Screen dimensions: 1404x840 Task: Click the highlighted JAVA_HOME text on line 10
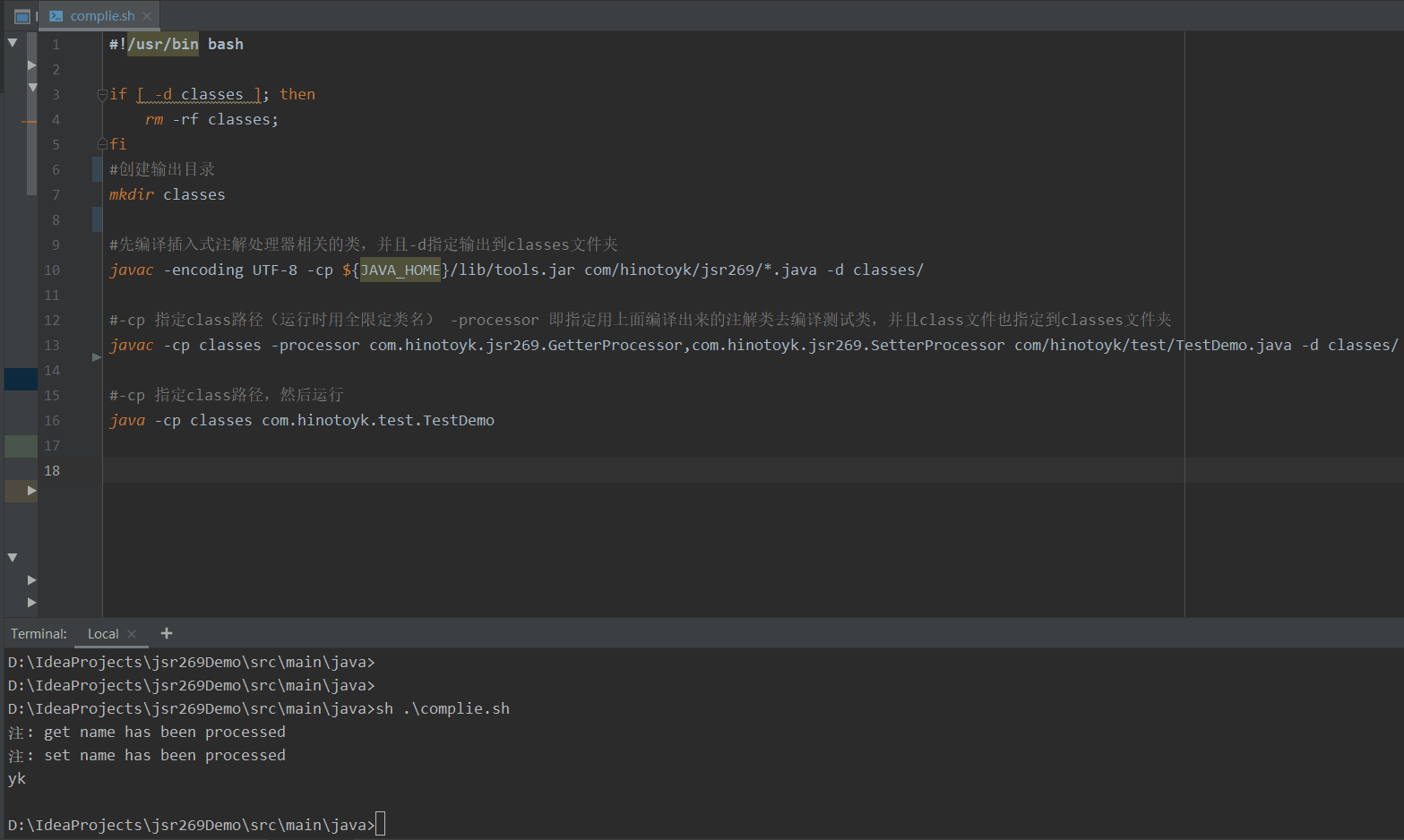pyautogui.click(x=399, y=270)
